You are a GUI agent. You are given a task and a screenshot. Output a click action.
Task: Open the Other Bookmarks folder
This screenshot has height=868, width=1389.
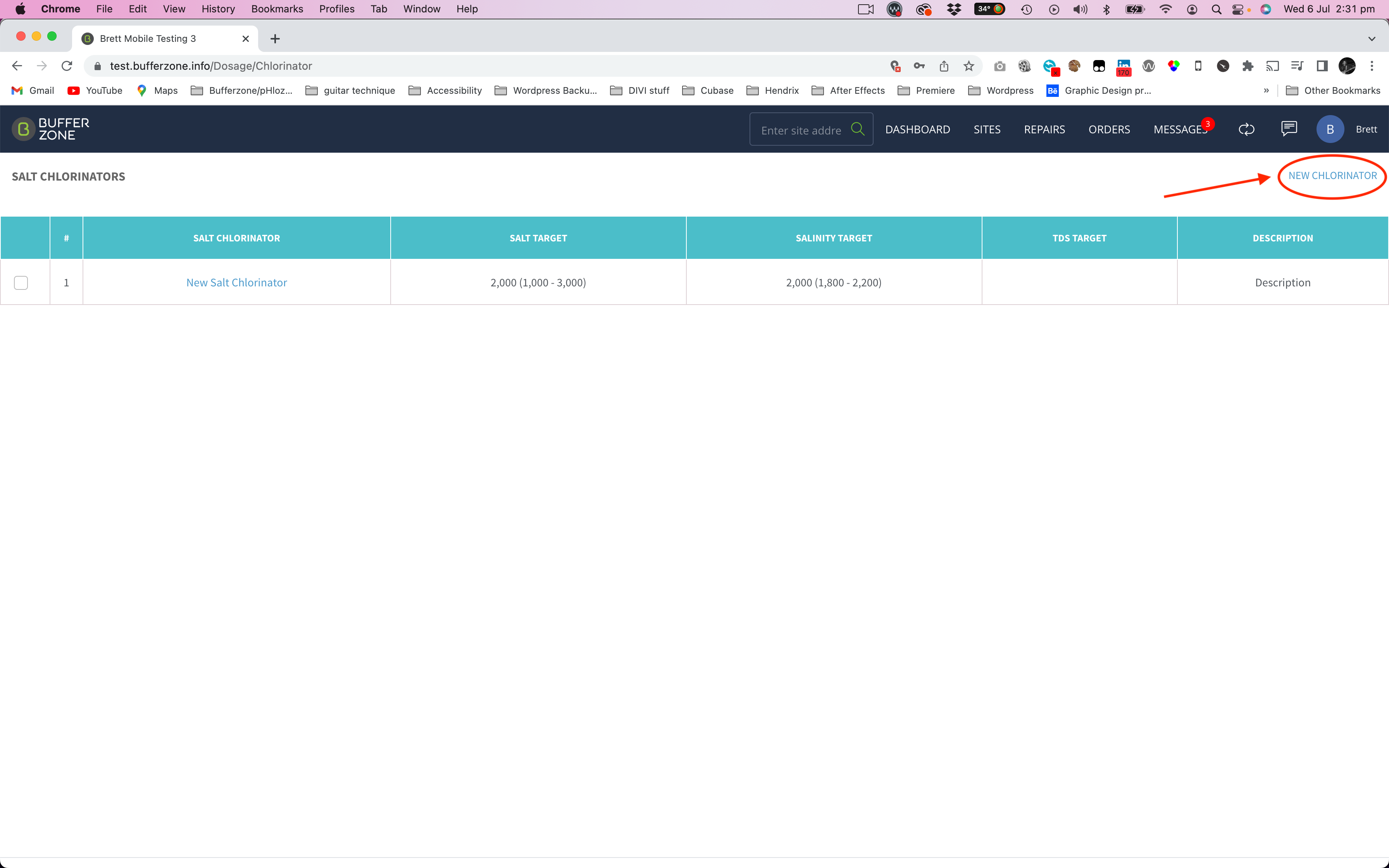[x=1333, y=90]
